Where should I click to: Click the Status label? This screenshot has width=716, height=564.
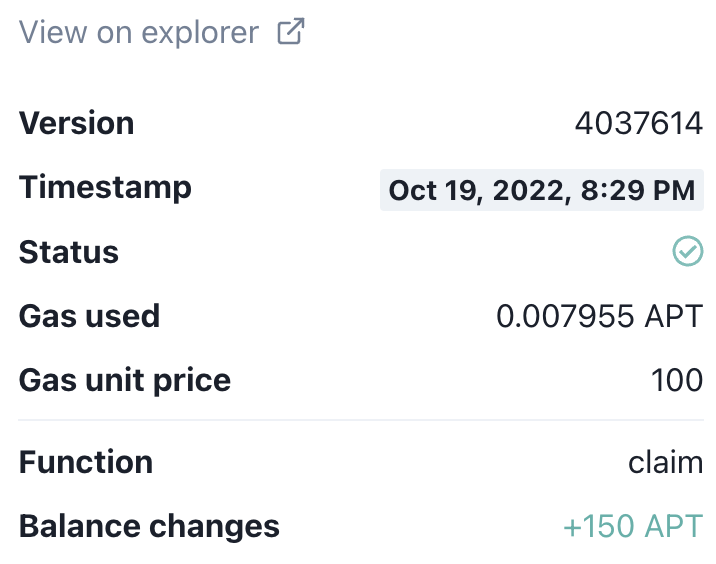pyautogui.click(x=68, y=252)
